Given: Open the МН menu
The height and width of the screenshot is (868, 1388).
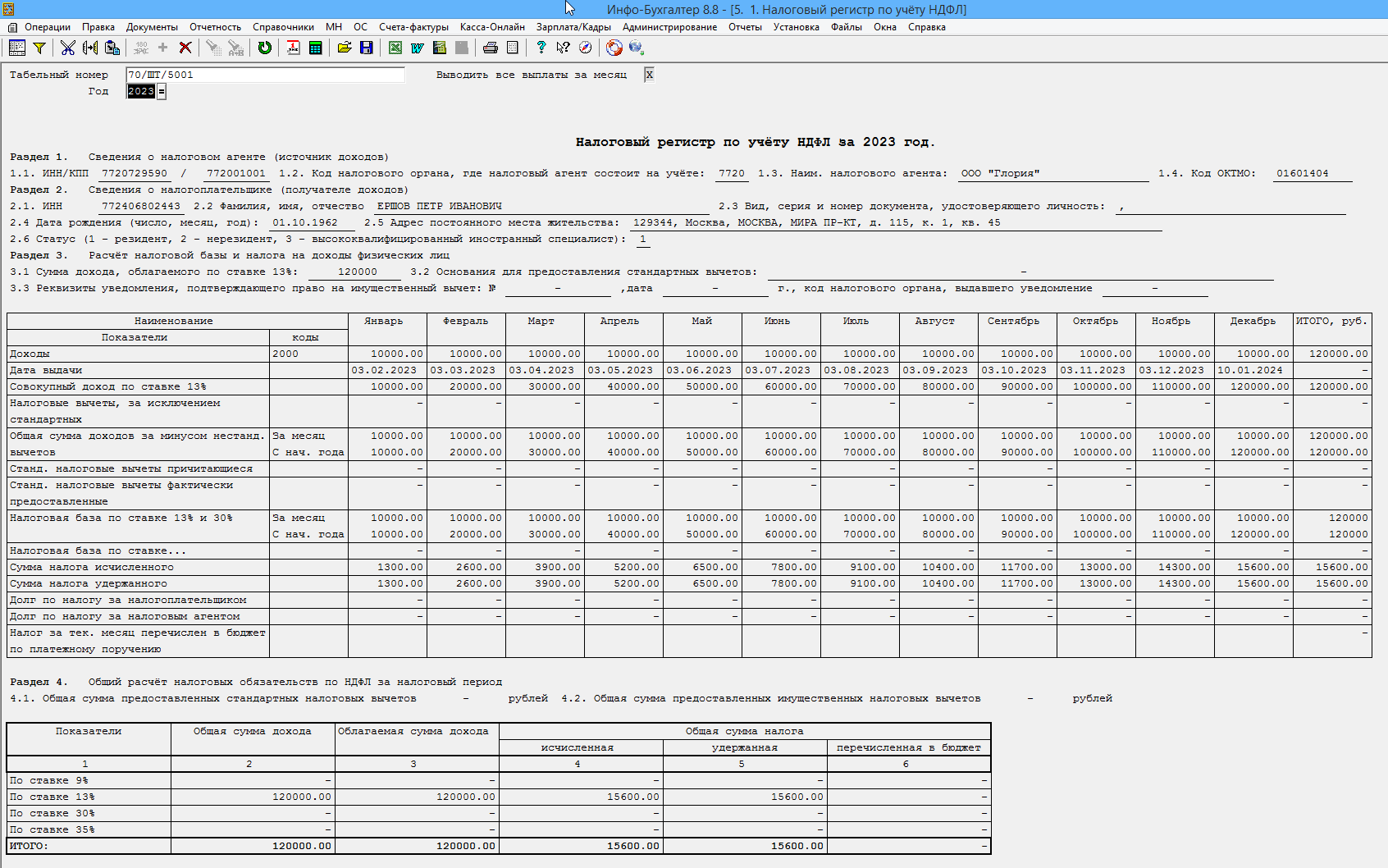Looking at the screenshot, I should (334, 27).
